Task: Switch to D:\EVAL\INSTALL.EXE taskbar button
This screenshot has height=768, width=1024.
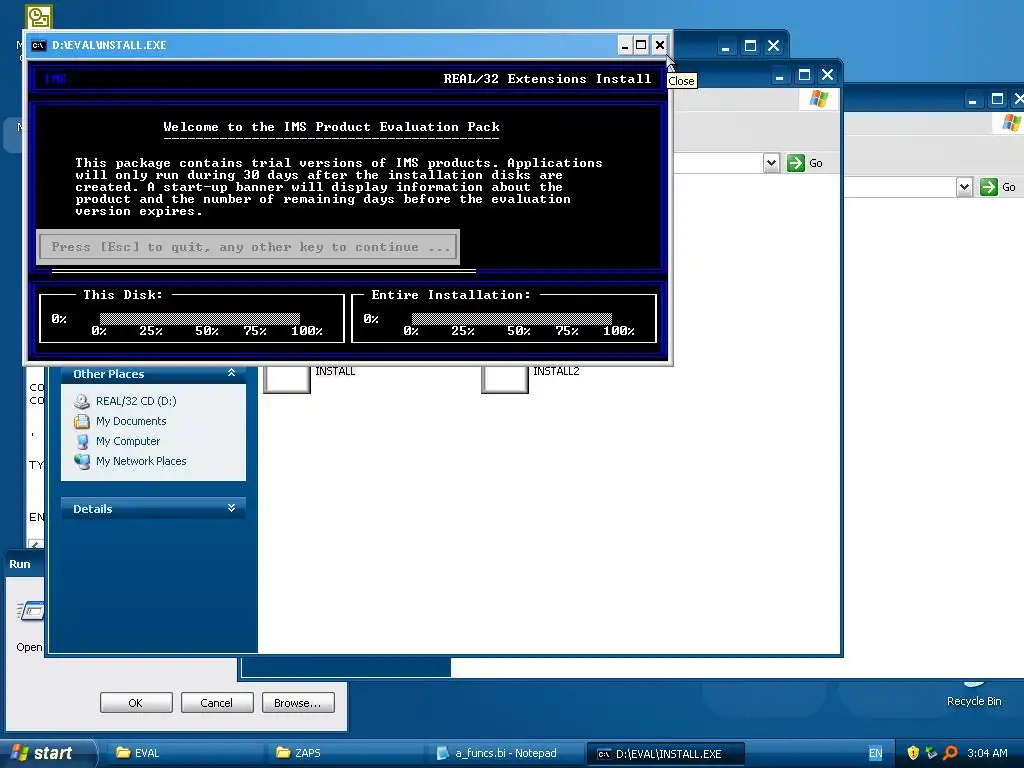Action: [666, 753]
